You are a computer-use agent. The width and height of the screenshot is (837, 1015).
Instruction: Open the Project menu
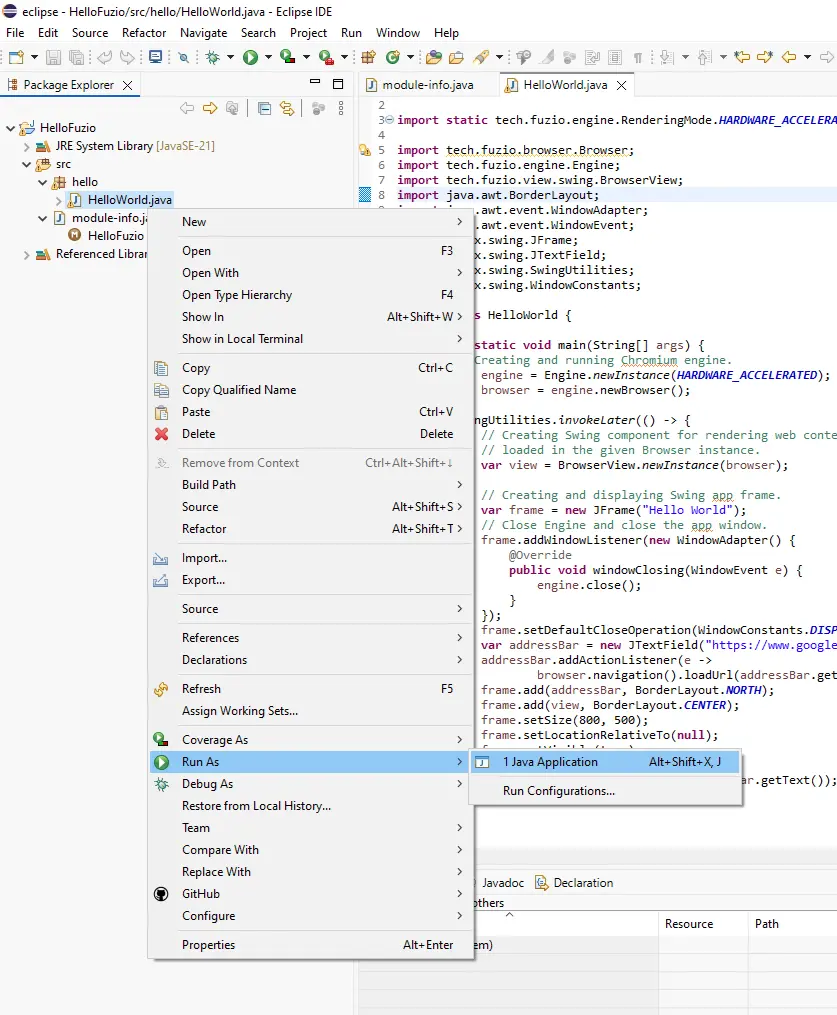click(x=308, y=32)
